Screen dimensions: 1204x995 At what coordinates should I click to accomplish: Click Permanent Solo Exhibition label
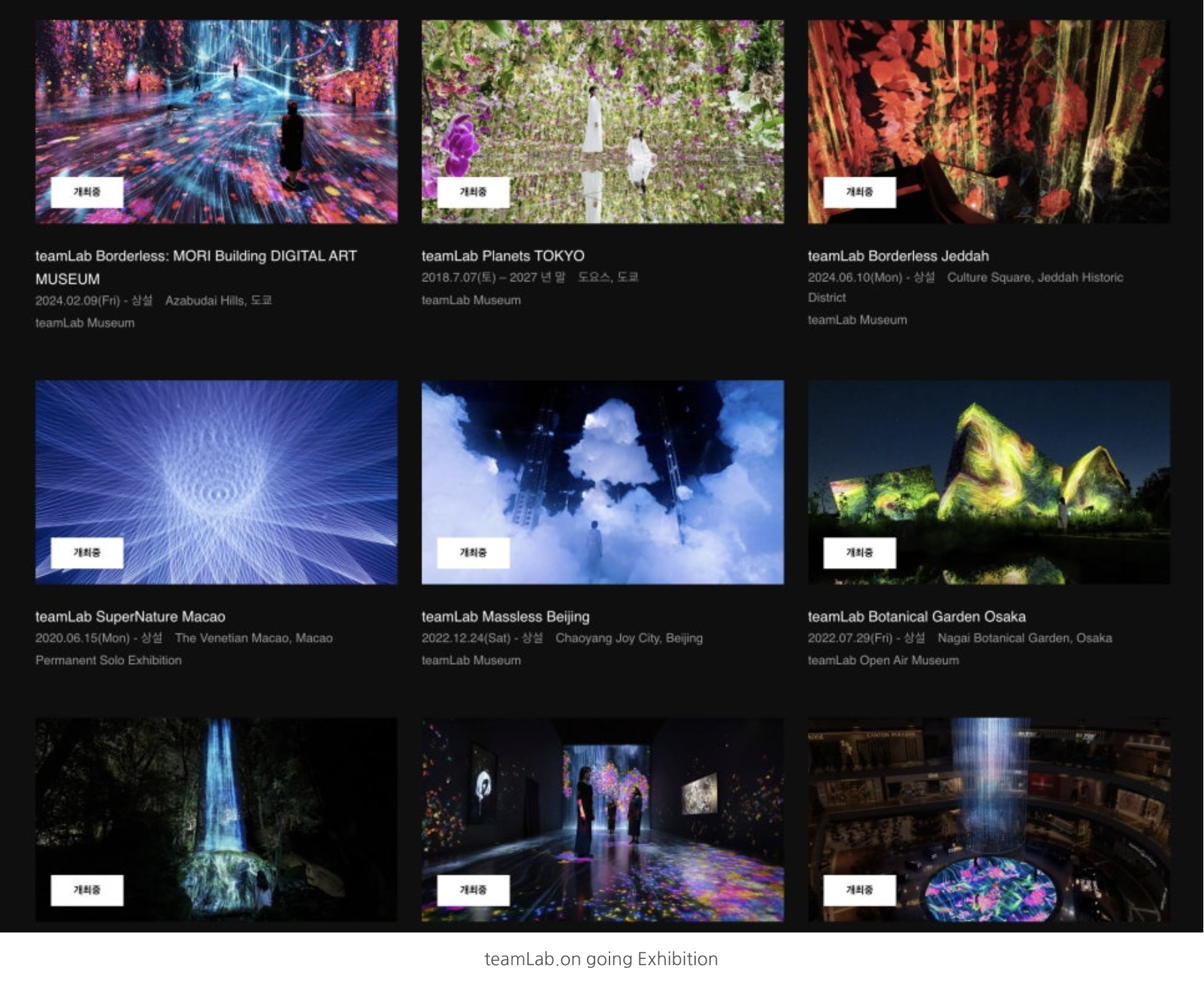point(109,660)
